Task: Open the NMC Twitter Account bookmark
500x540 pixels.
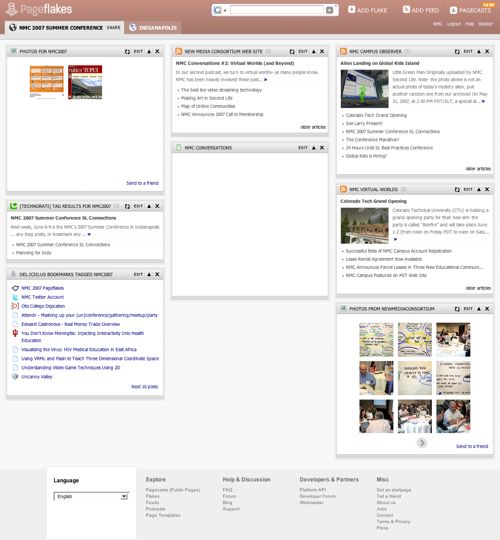Action: click(x=42, y=297)
